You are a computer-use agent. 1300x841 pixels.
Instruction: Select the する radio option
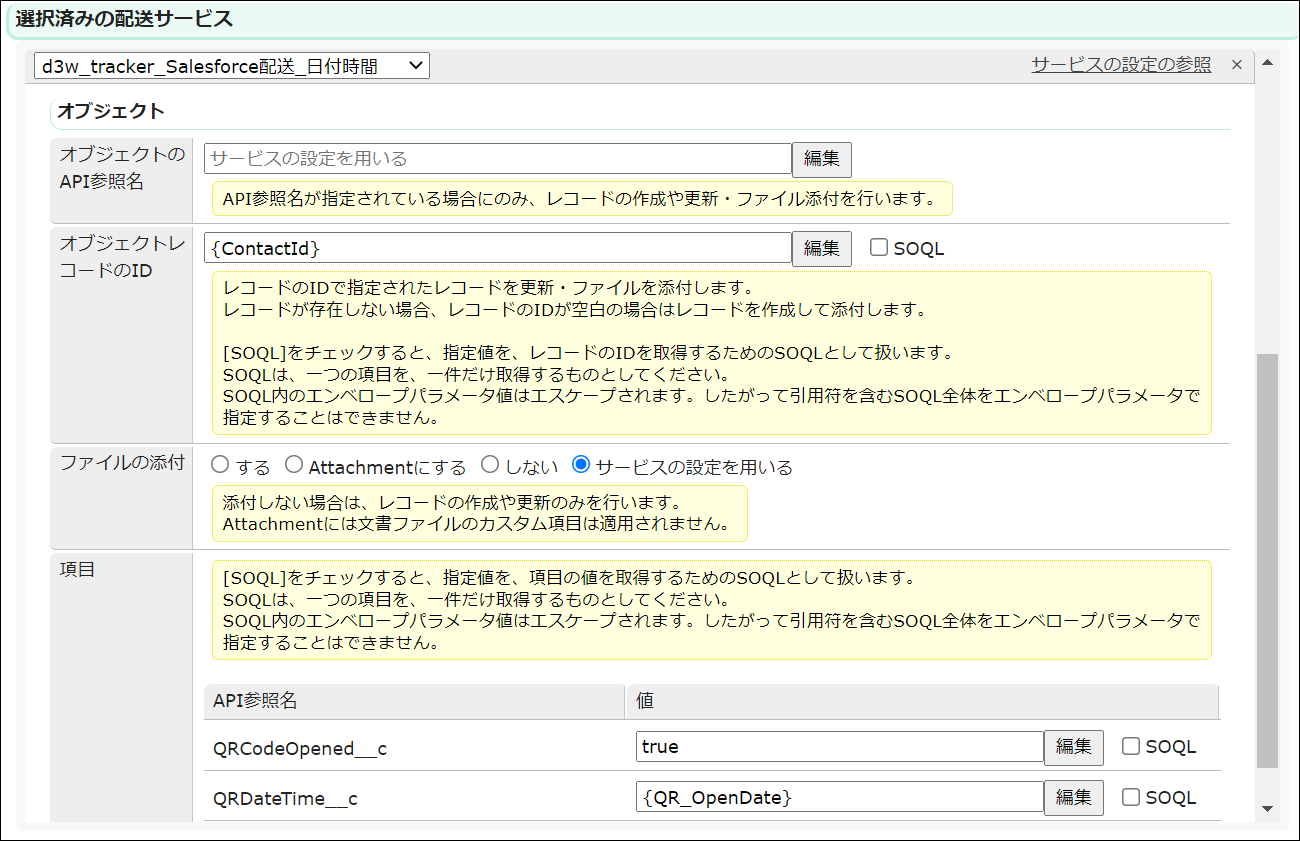tap(220, 465)
